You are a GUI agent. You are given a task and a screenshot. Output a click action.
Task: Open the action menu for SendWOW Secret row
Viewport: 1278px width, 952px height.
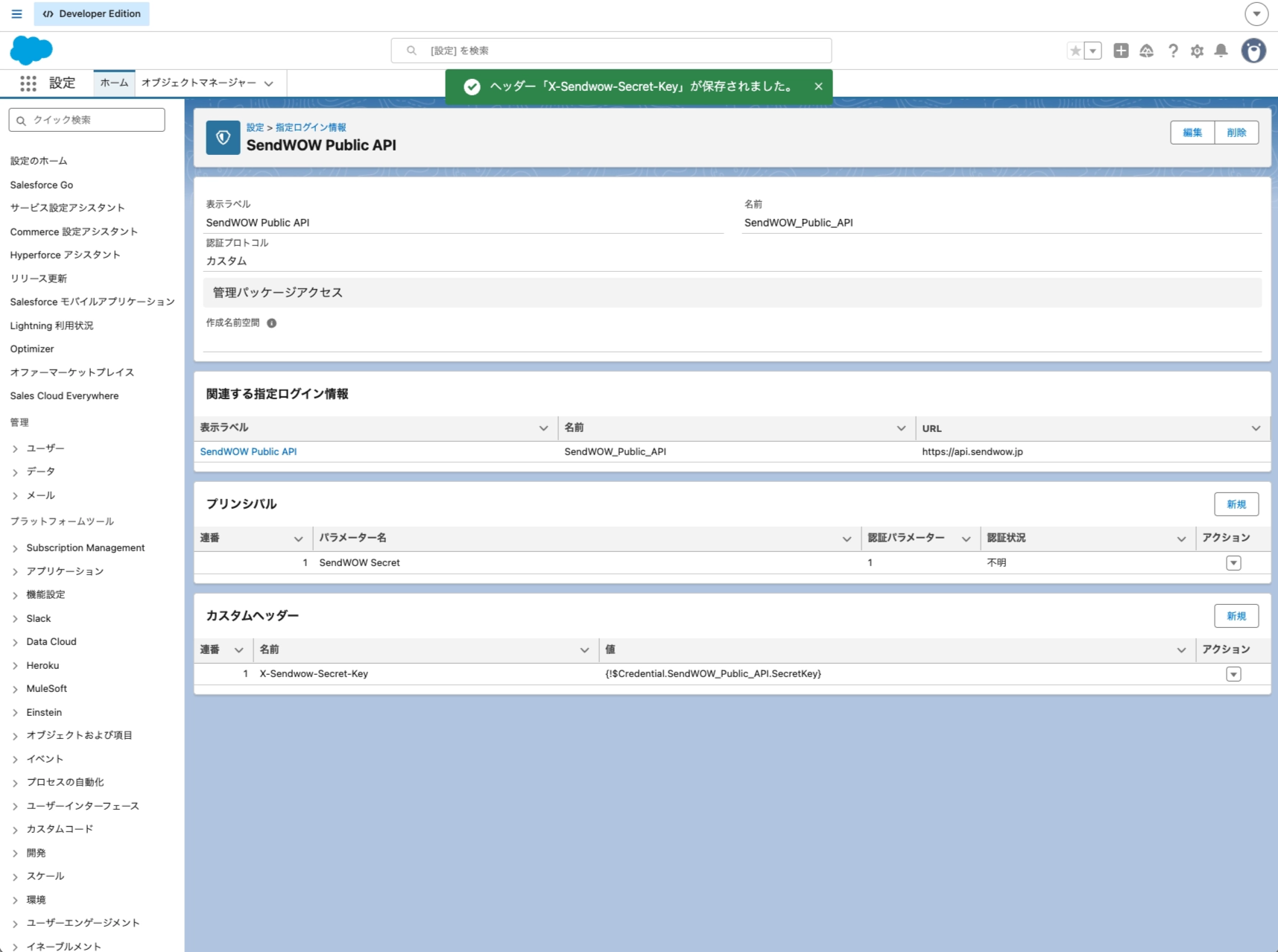click(x=1234, y=563)
